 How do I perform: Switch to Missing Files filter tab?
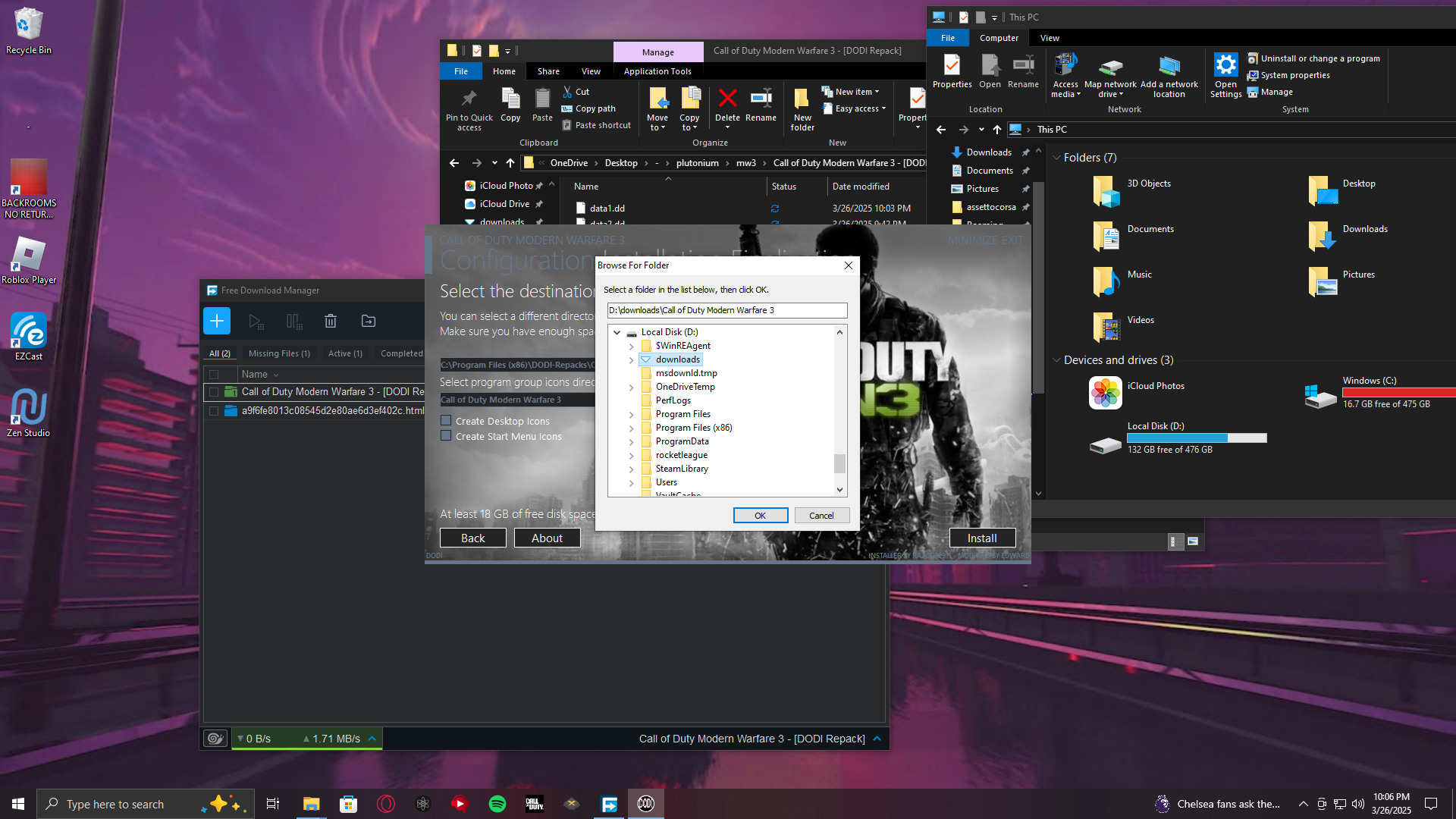279,353
